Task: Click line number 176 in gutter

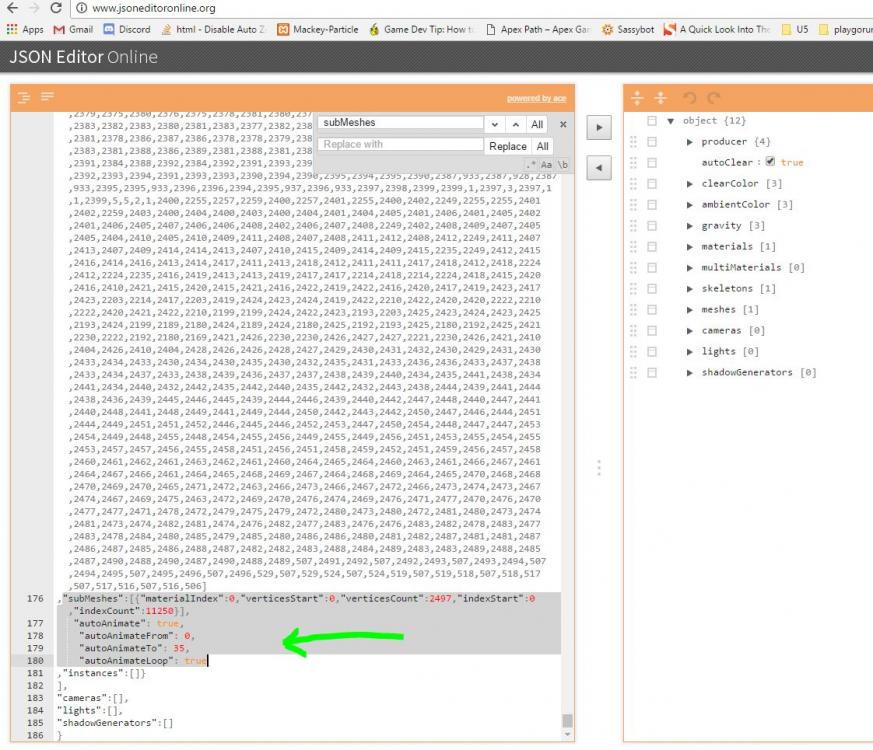Action: point(35,599)
